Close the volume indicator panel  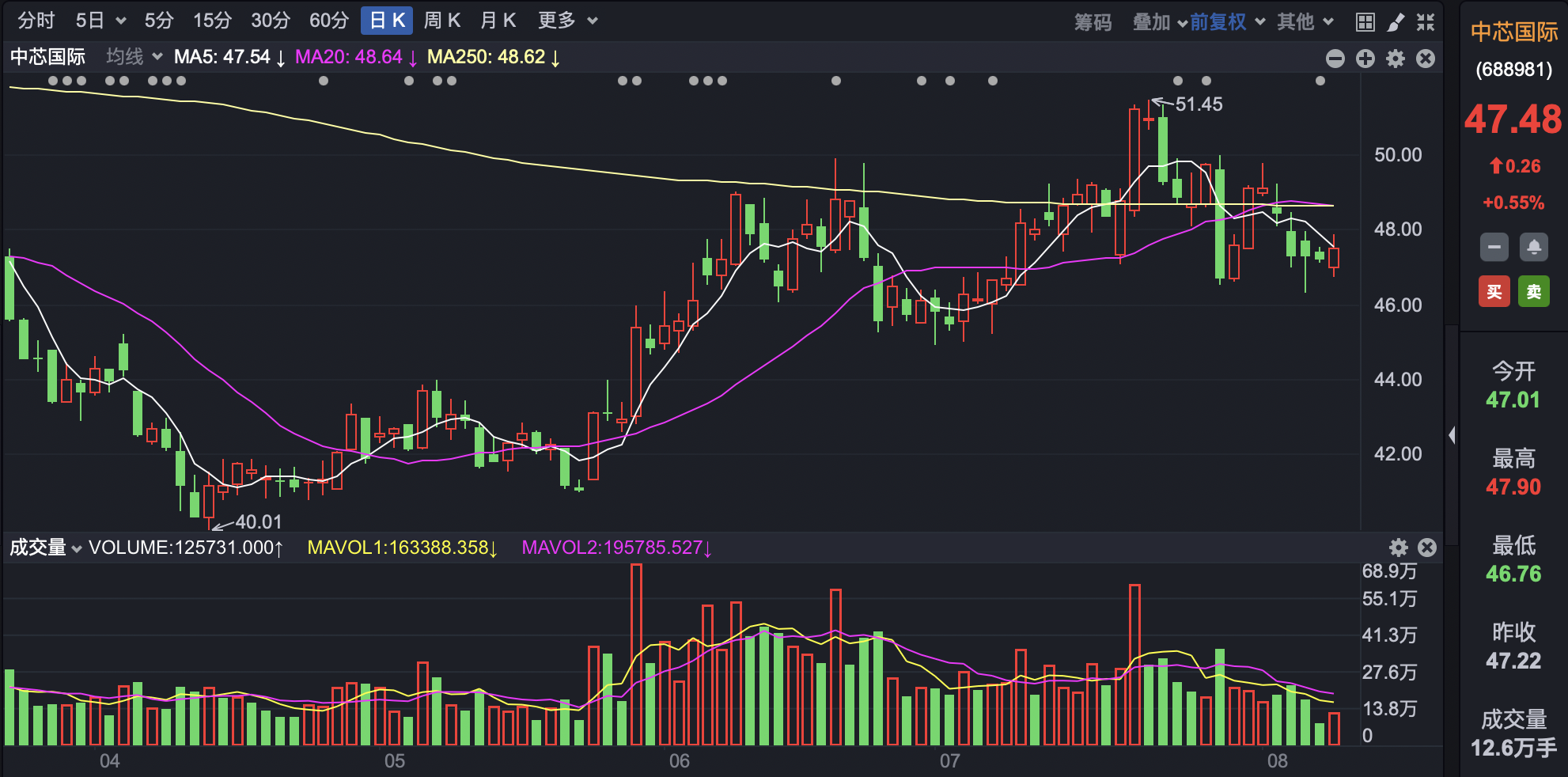[x=1427, y=548]
